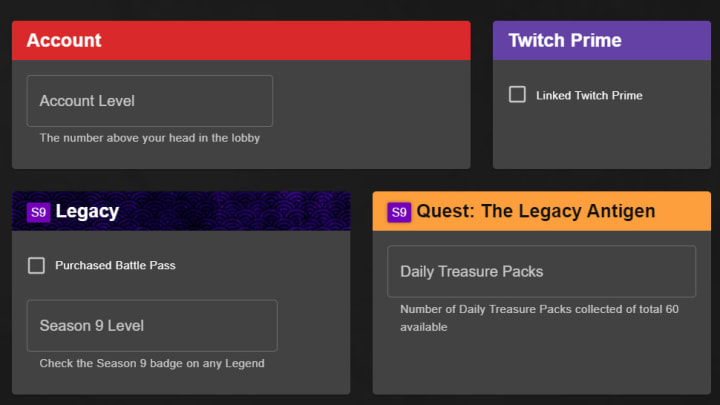Click empty area of the Account card

click(372, 115)
